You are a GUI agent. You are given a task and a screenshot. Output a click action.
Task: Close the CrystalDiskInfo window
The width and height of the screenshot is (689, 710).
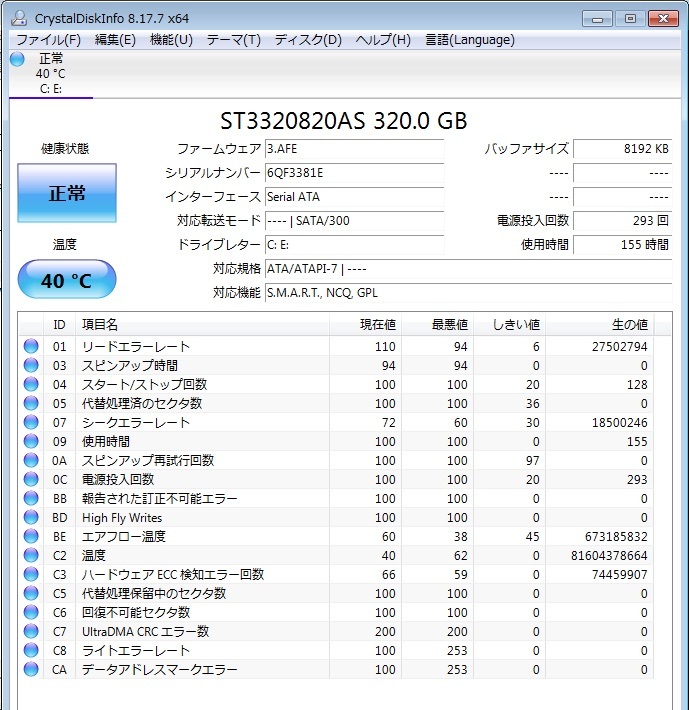[x=663, y=19]
